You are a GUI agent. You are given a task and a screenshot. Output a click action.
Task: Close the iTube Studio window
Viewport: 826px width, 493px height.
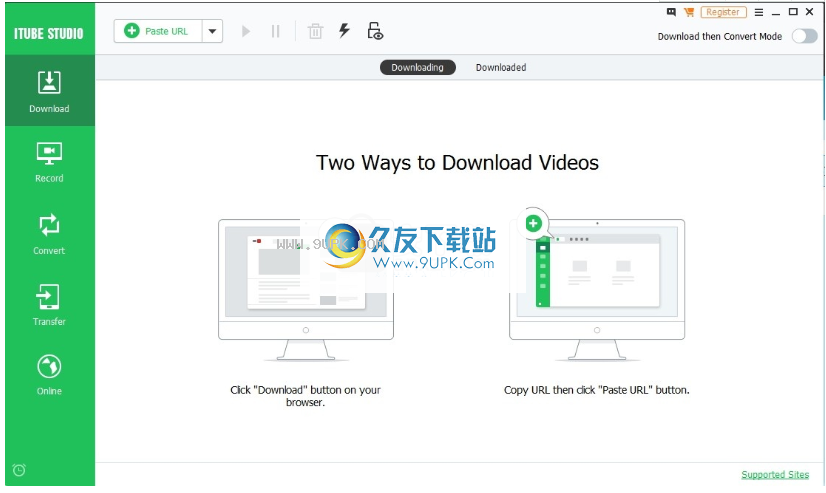click(x=810, y=12)
